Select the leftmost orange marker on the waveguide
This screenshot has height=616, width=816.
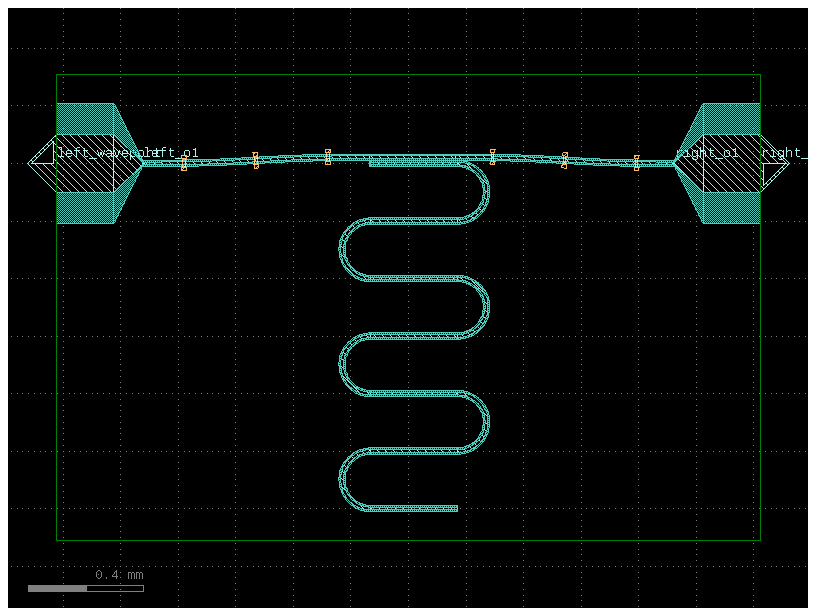click(184, 163)
